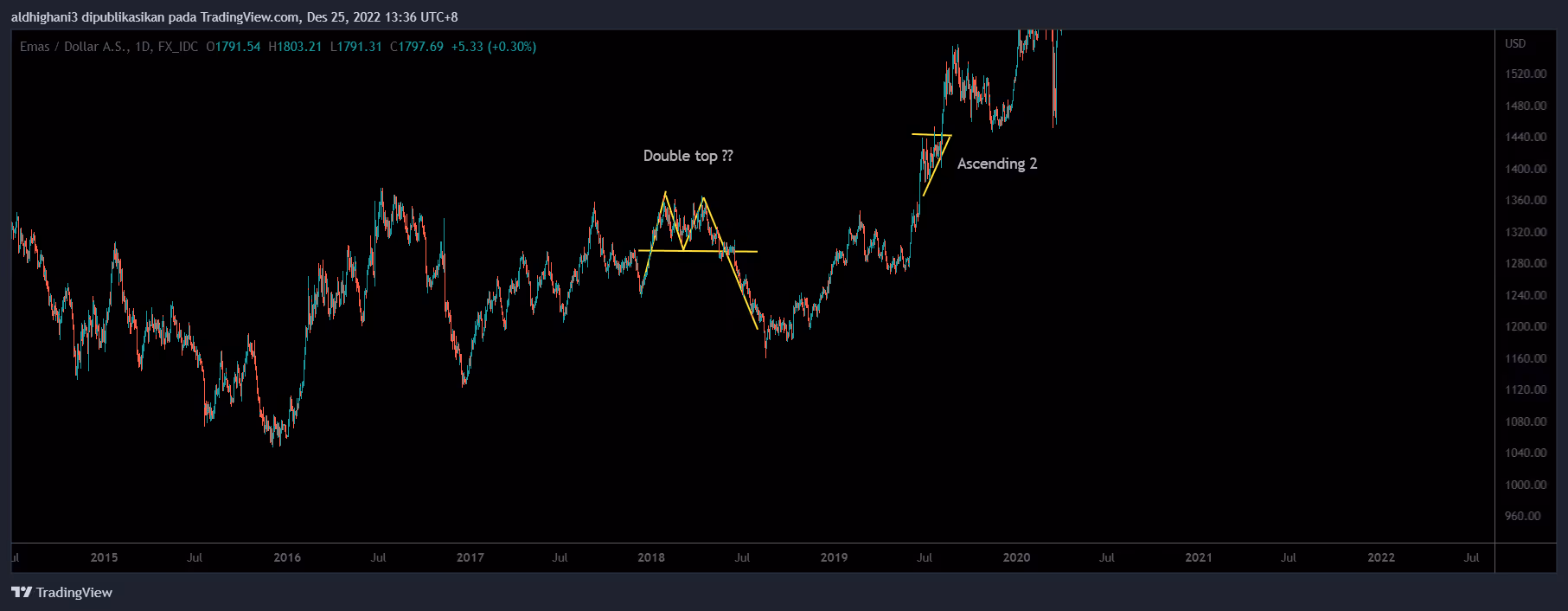Click the closing price value C1797.69
This screenshot has width=1568, height=611.
[x=417, y=47]
